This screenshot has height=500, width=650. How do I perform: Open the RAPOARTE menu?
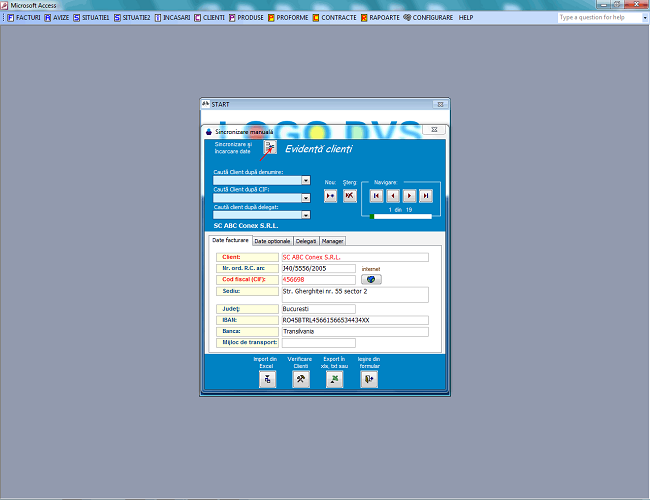click(380, 17)
